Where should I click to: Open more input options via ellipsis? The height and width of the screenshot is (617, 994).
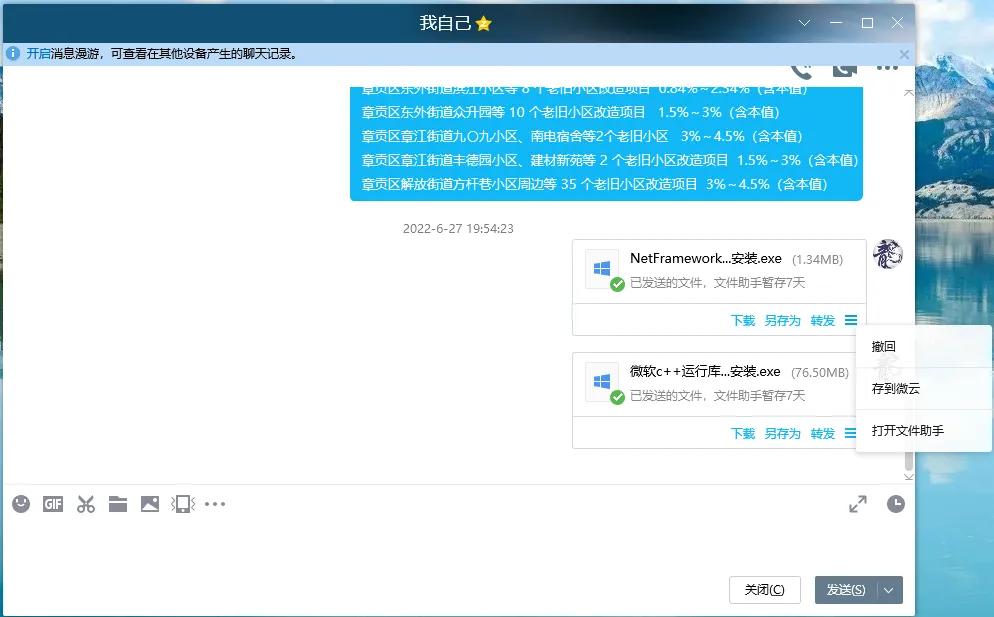(216, 504)
